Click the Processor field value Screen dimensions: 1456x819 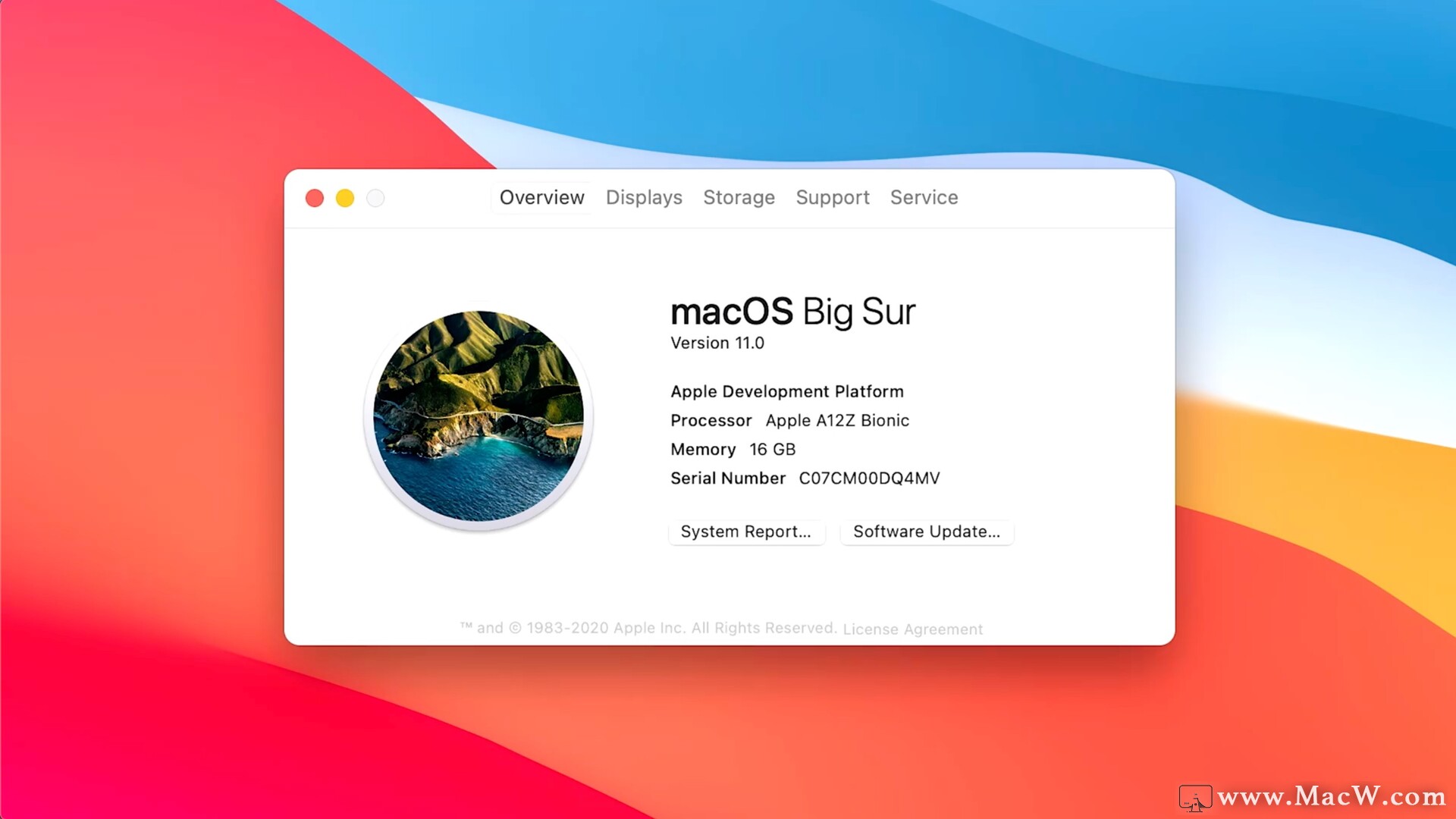click(x=835, y=420)
